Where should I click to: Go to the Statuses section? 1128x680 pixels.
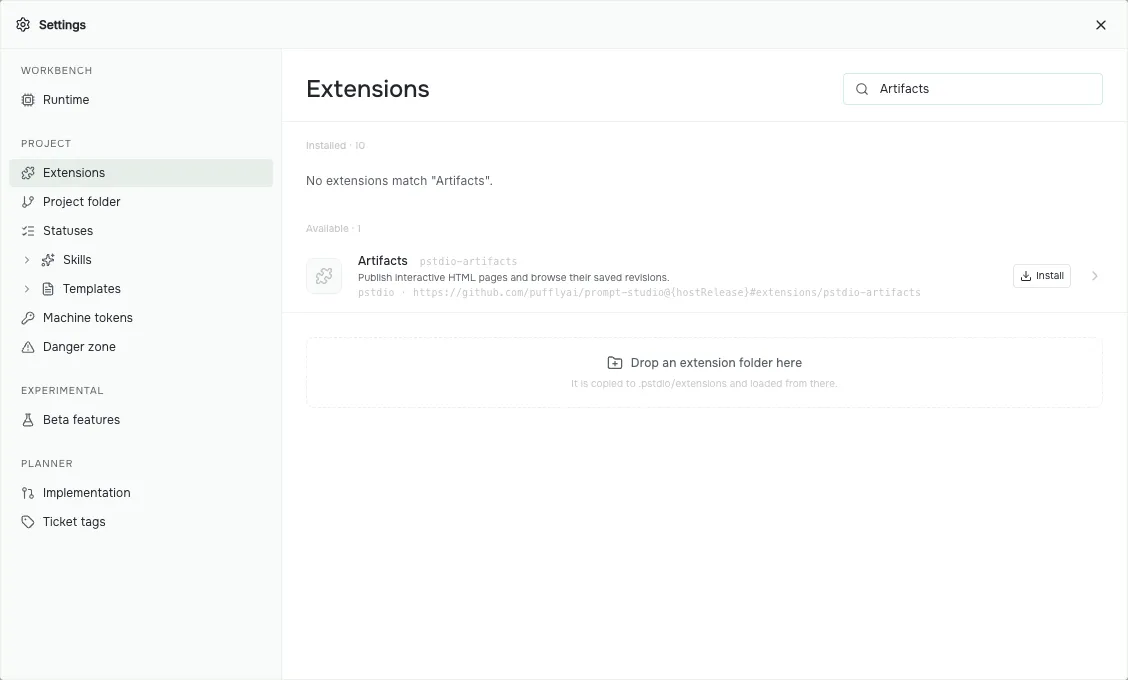pos(141,231)
